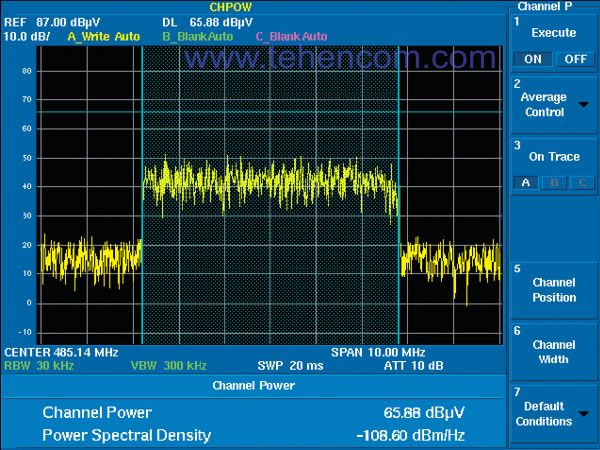Click the Power Spectral Density label

pyautogui.click(x=127, y=435)
